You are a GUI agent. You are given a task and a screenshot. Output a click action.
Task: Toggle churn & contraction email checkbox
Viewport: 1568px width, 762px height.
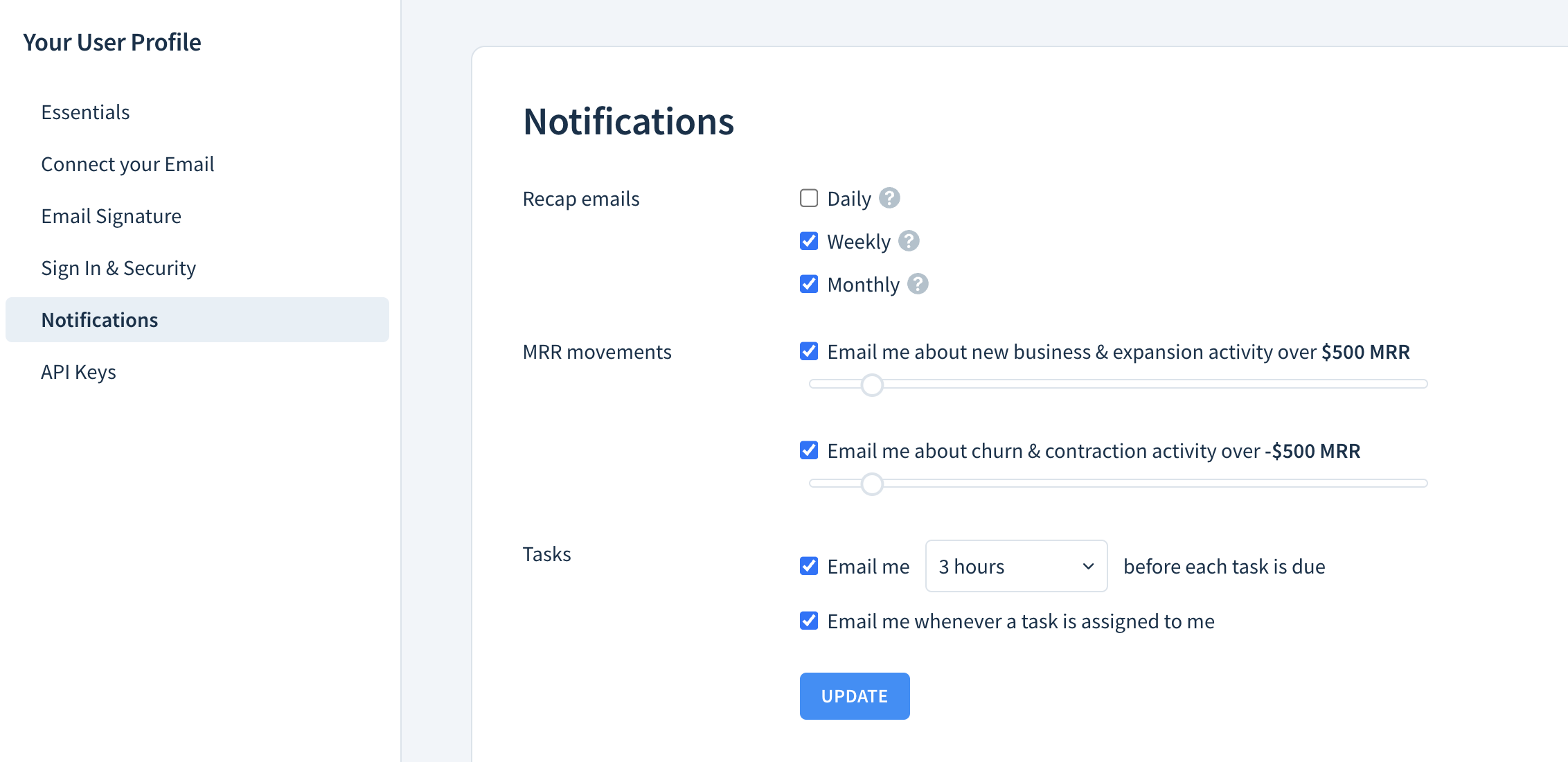tap(809, 450)
